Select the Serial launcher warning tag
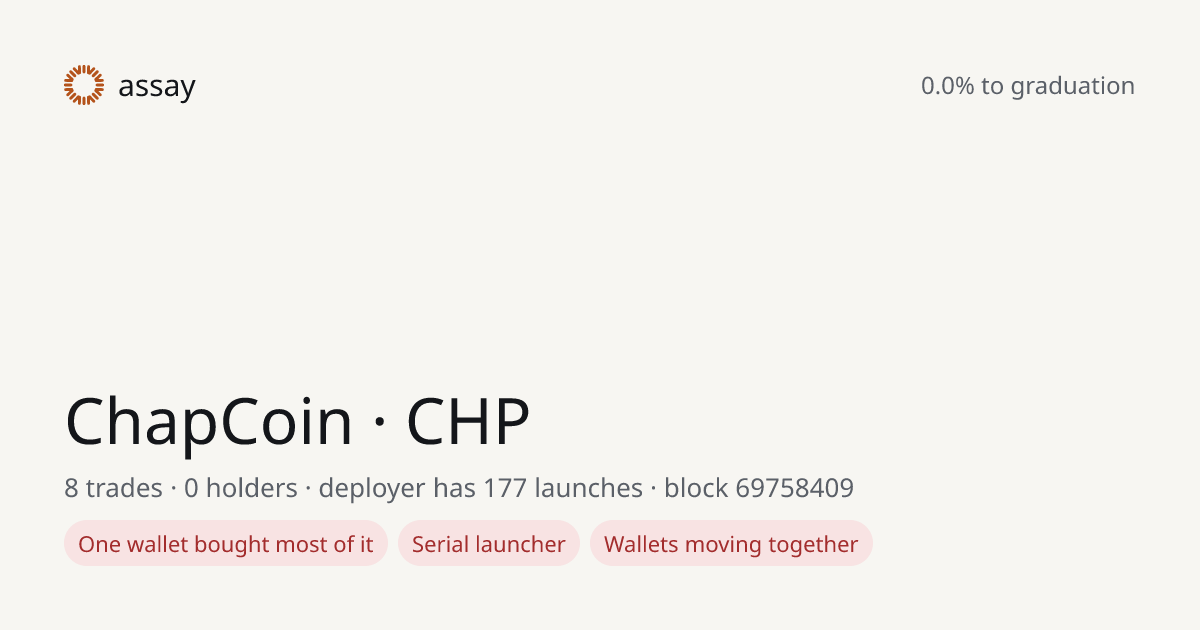Screen dimensions: 1200x630 click(x=489, y=544)
